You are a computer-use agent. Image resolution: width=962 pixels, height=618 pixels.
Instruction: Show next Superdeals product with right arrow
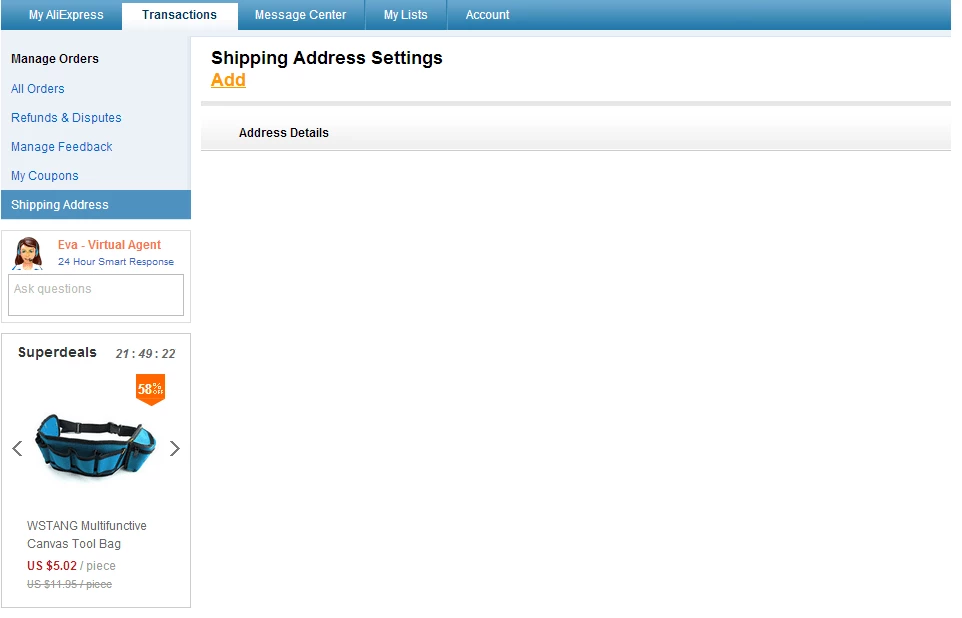[x=175, y=448]
